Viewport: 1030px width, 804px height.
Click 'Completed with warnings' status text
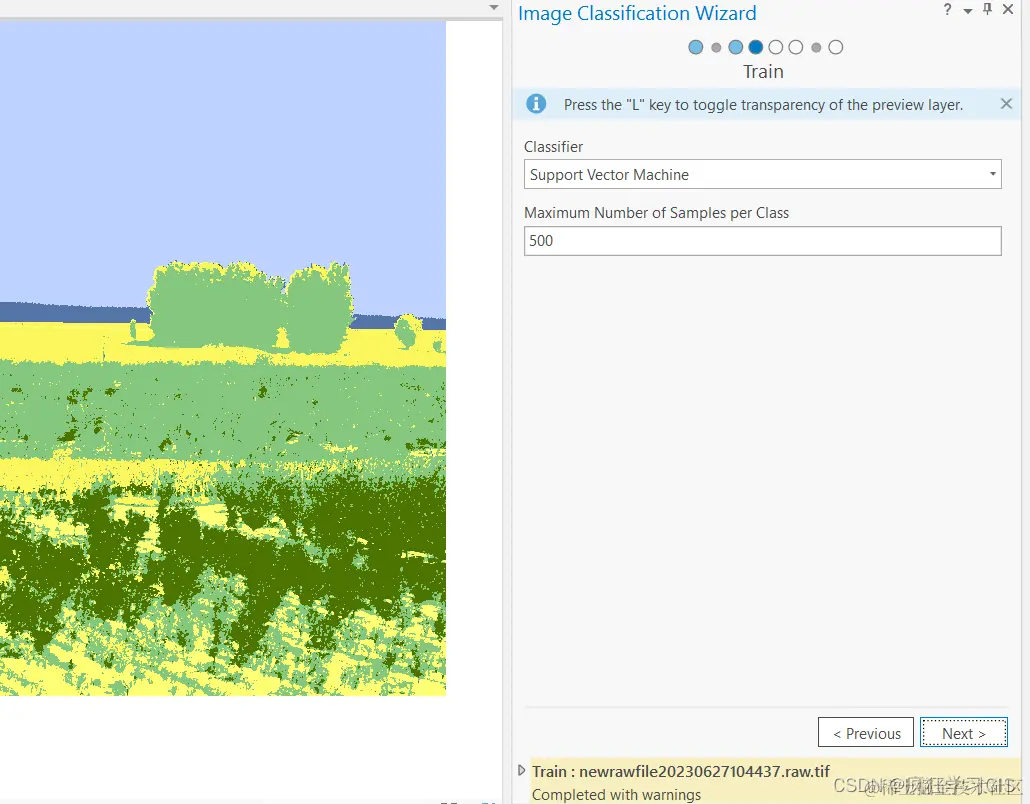[616, 795]
